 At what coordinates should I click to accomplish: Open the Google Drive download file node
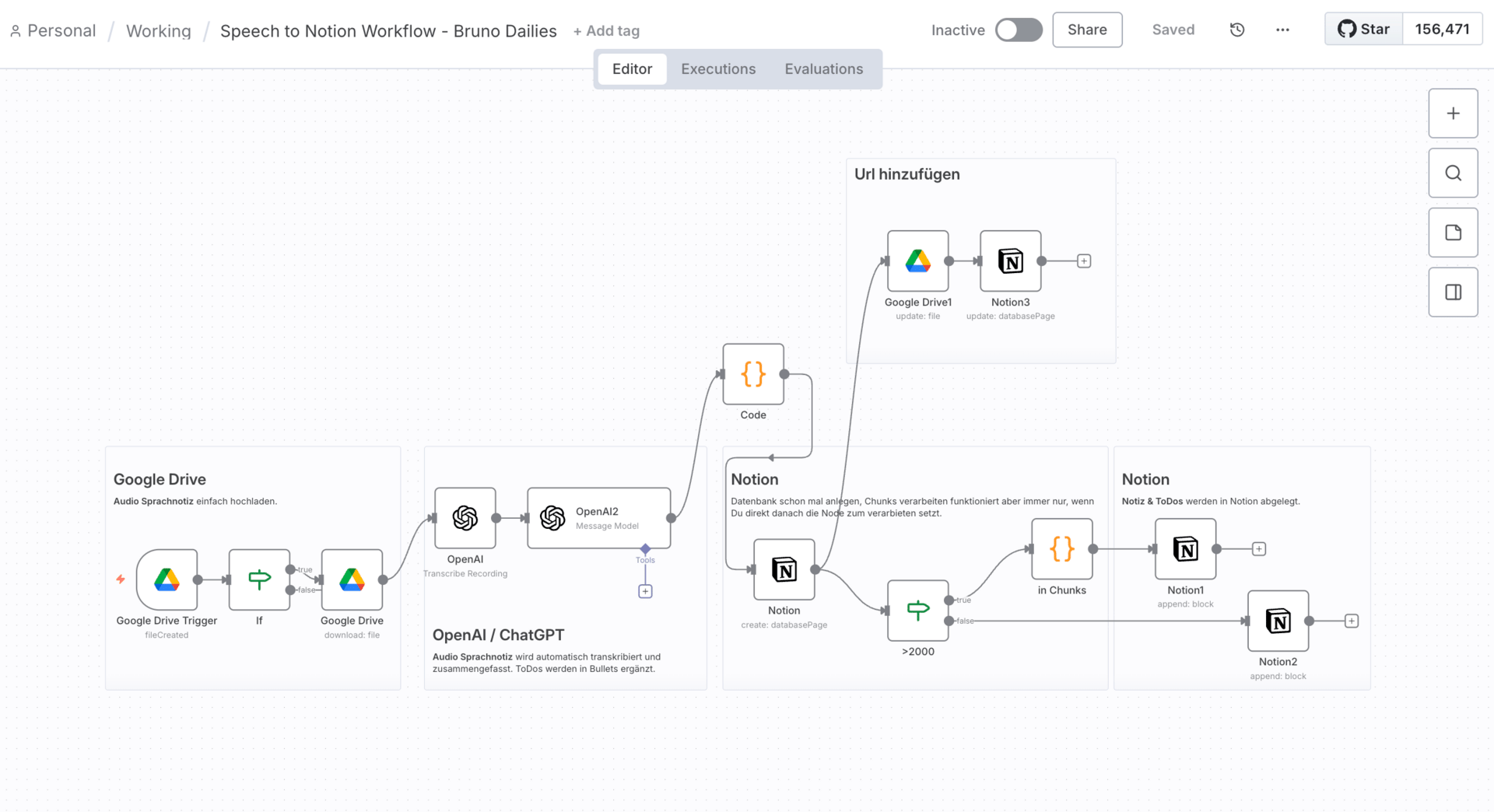(x=352, y=579)
